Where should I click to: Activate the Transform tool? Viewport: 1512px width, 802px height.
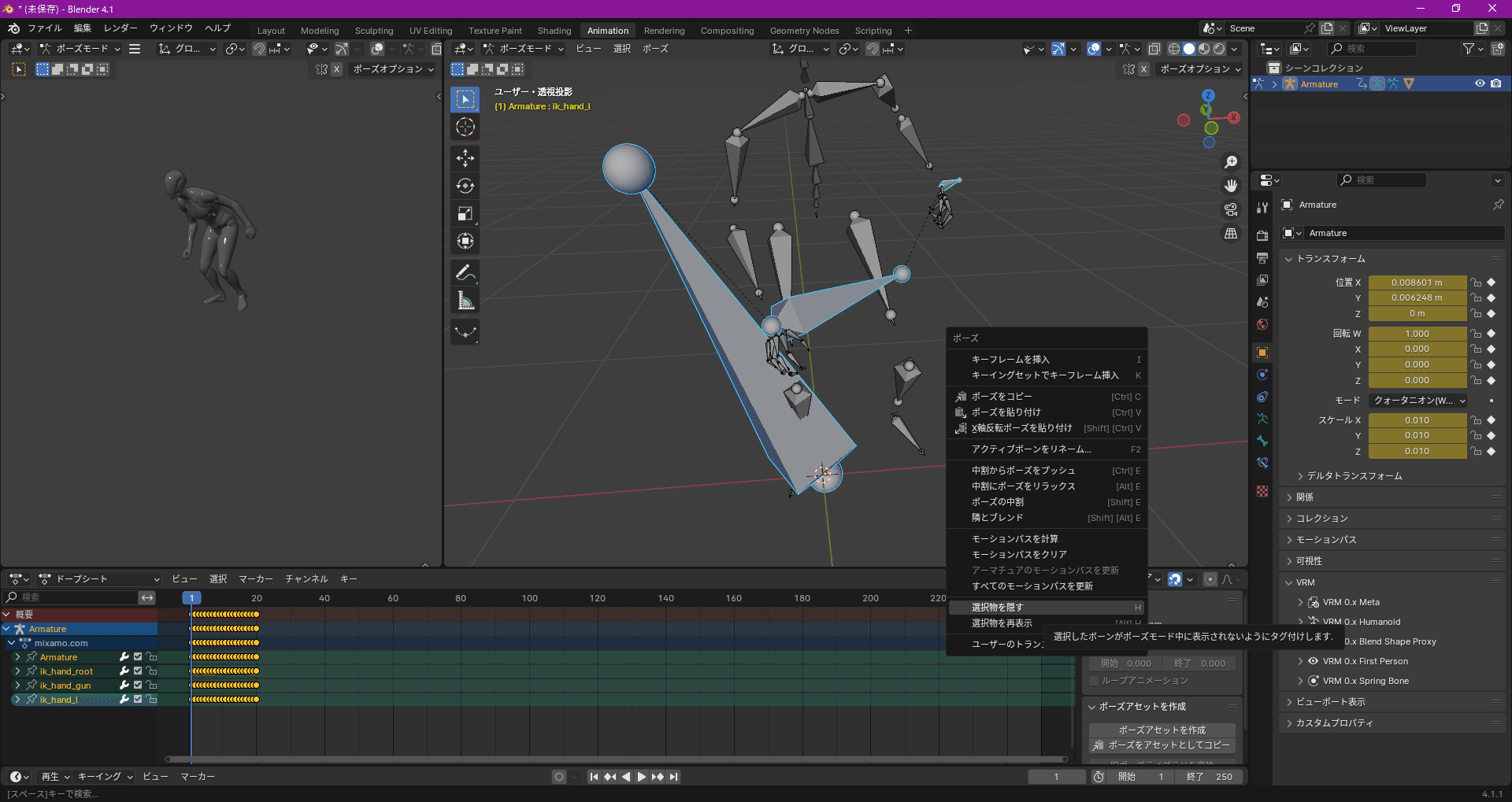[465, 241]
